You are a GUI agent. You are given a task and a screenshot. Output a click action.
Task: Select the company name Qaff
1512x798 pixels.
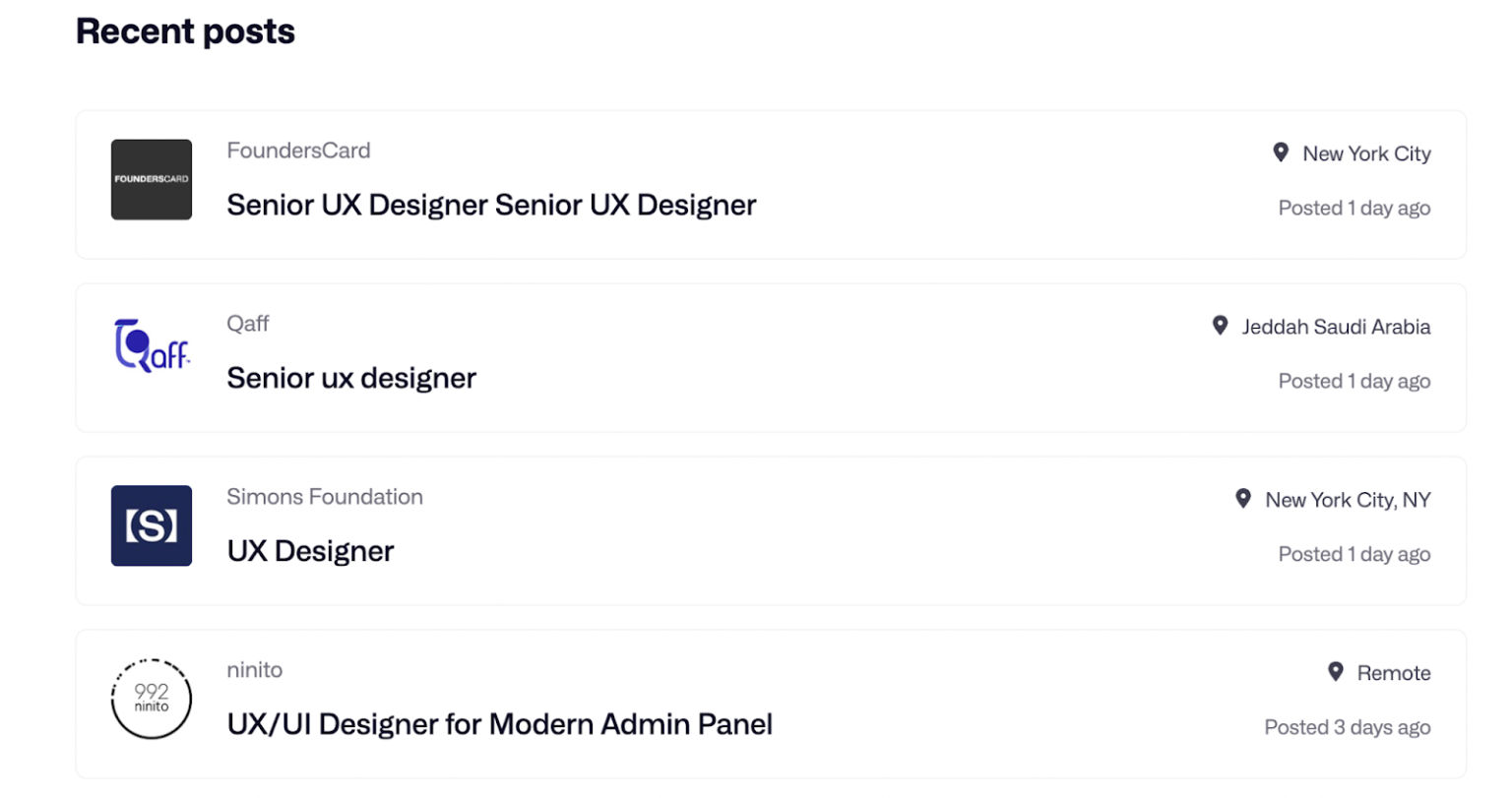(247, 323)
